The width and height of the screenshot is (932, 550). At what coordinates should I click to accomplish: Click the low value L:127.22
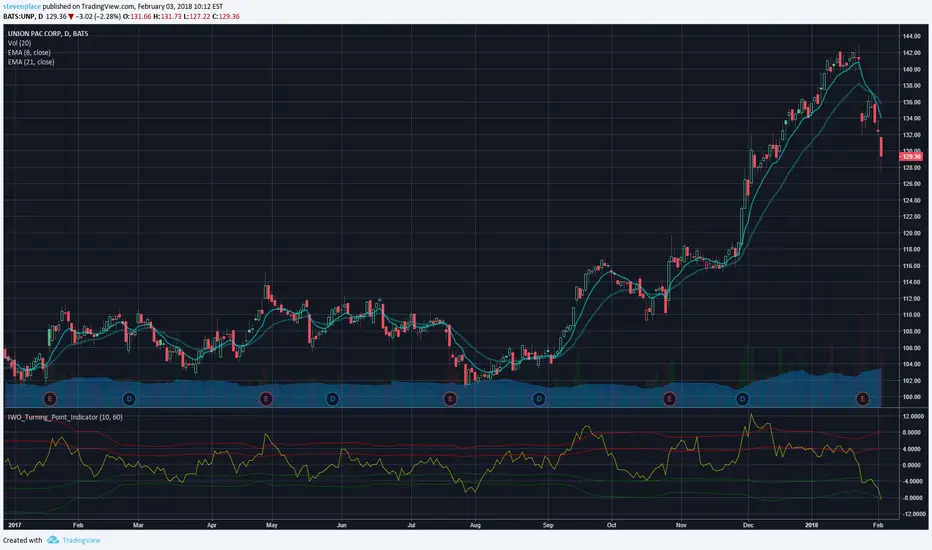197,17
